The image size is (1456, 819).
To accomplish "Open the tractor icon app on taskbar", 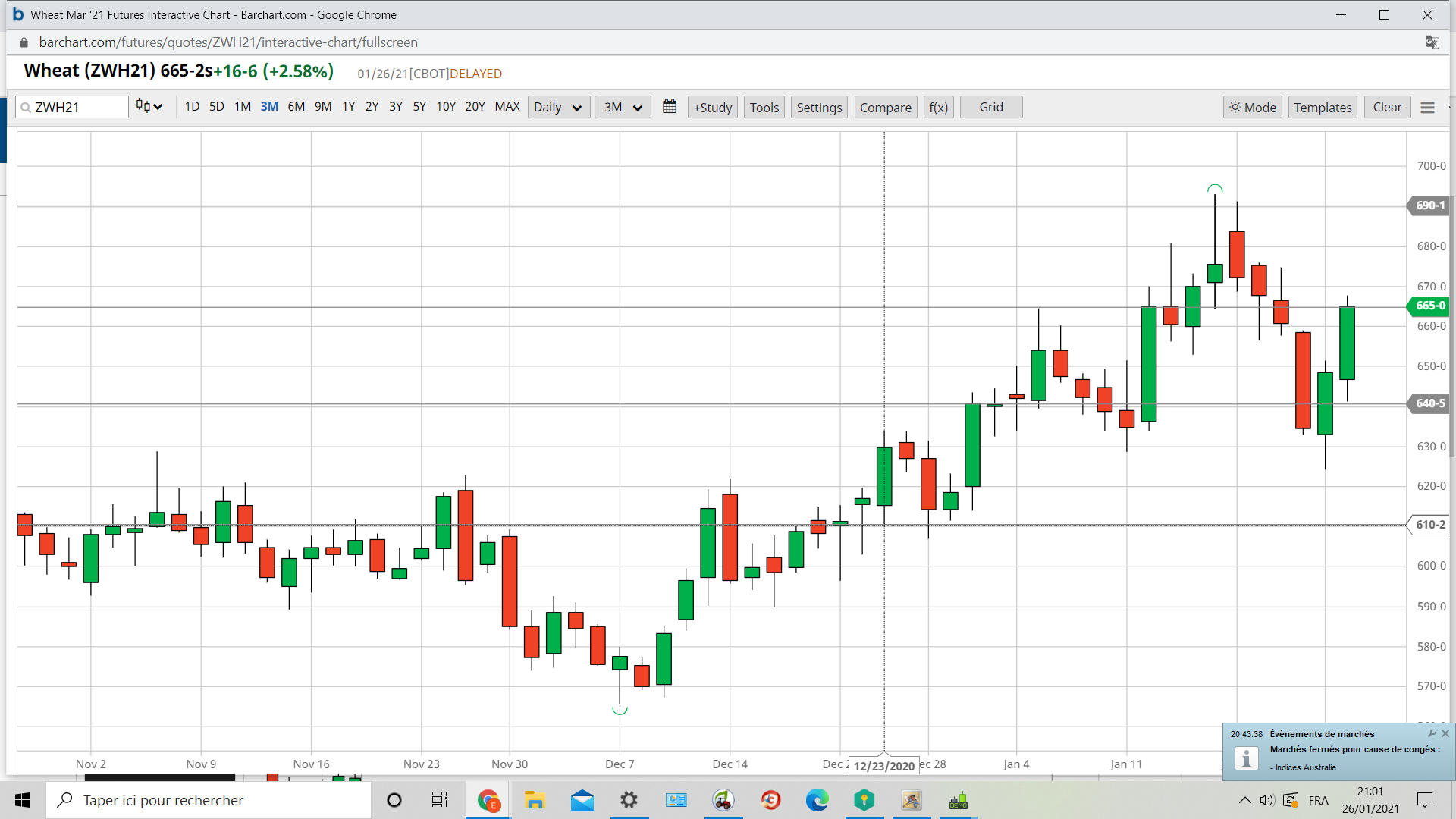I will [723, 800].
